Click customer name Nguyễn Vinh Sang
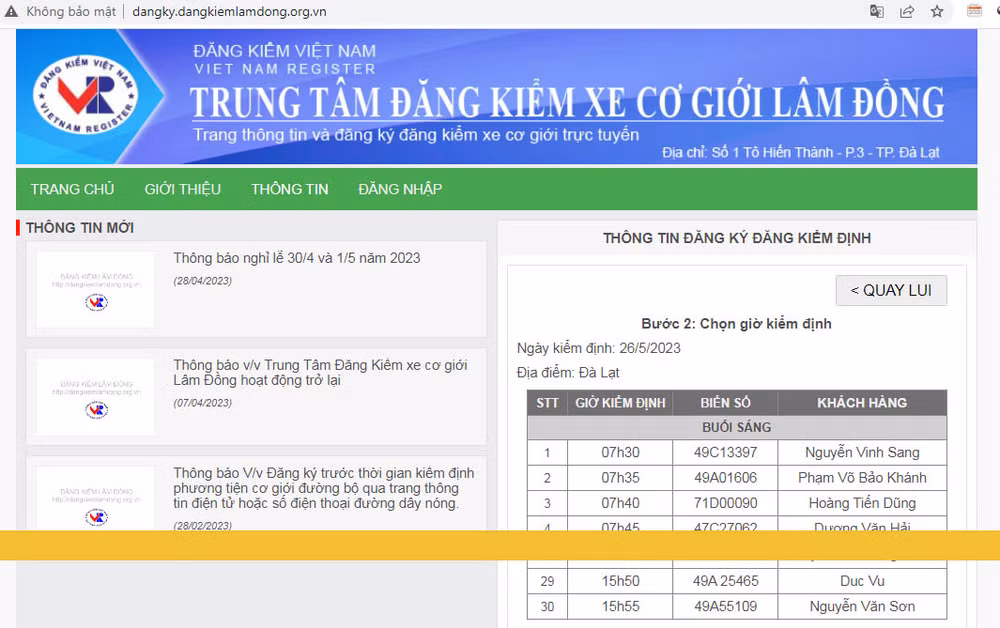 (x=862, y=453)
